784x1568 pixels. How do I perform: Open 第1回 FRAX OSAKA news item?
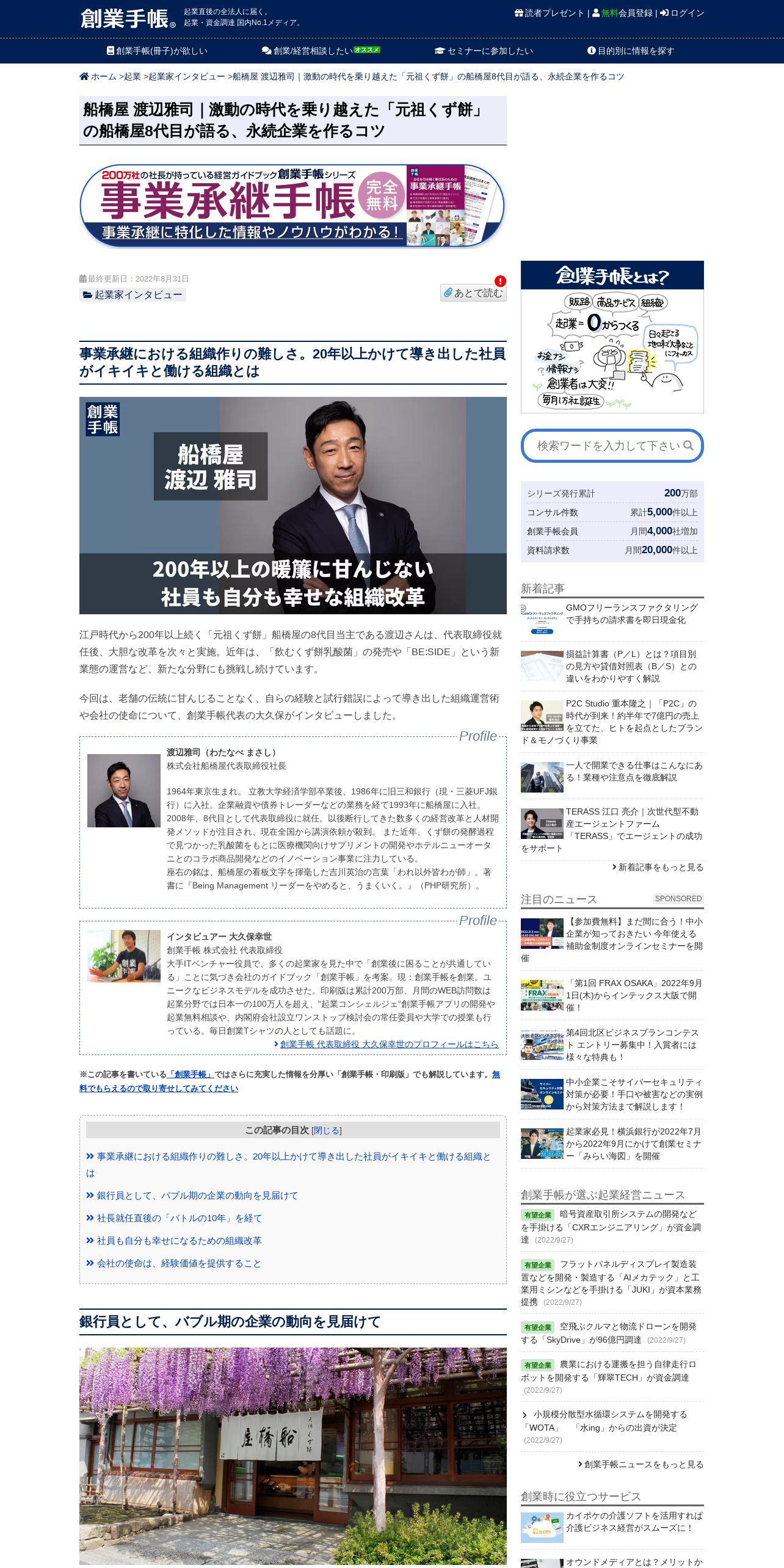point(634,995)
